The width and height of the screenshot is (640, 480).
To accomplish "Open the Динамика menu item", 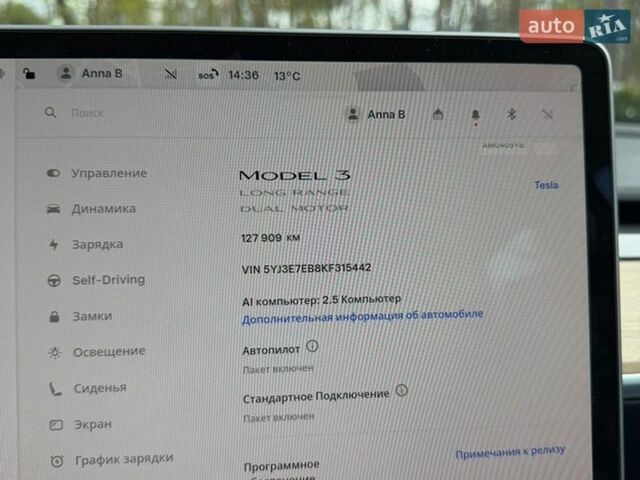I will (x=104, y=209).
